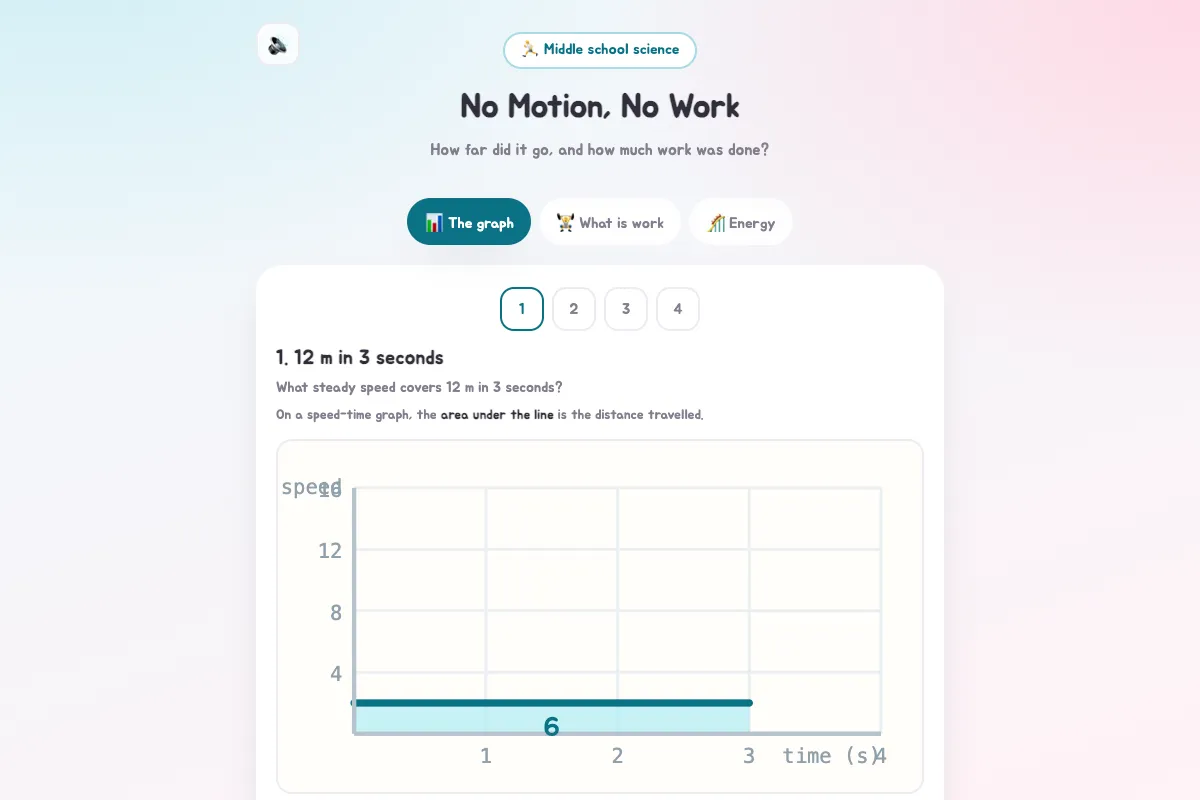Go to question step 1

tap(522, 309)
